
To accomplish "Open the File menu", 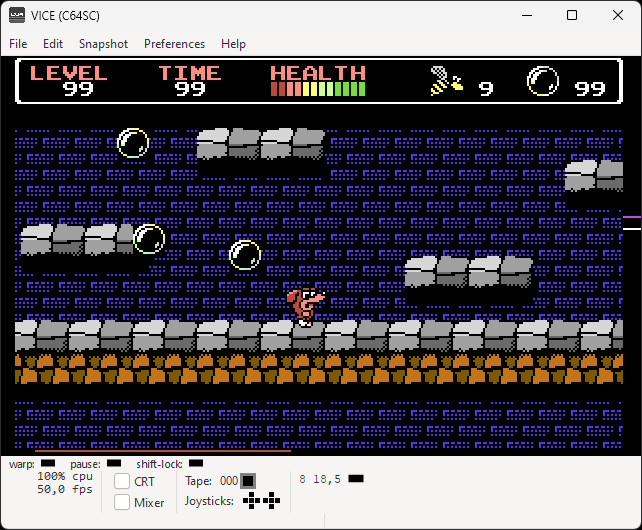I will click(18, 44).
